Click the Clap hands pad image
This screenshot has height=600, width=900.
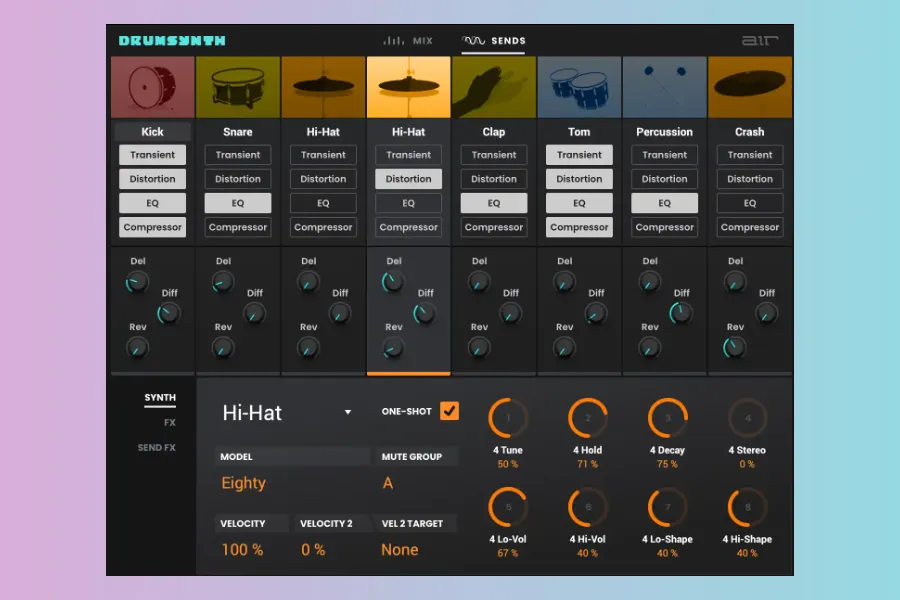494,88
